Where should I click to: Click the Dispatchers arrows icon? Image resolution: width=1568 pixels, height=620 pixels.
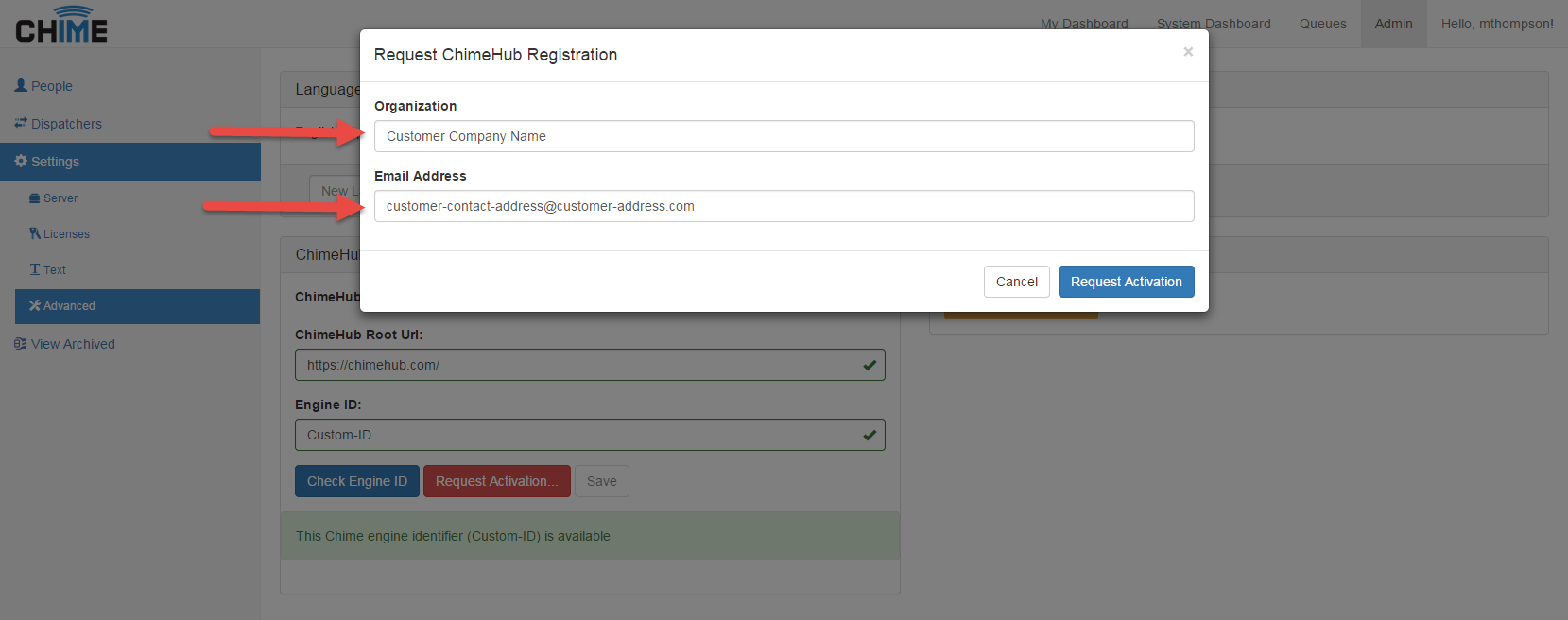click(21, 123)
